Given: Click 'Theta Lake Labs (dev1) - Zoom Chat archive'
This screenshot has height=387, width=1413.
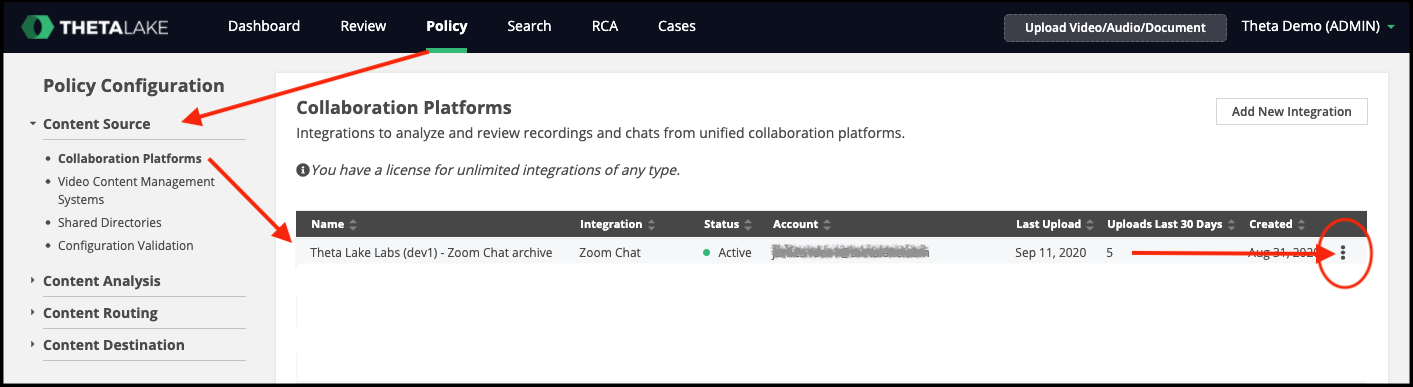Looking at the screenshot, I should point(431,252).
